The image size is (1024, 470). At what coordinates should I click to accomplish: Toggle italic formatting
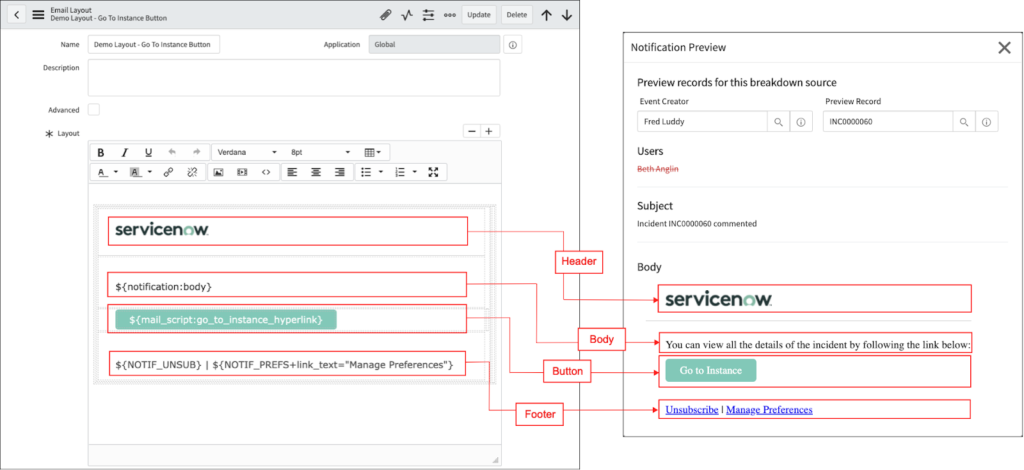[x=124, y=152]
